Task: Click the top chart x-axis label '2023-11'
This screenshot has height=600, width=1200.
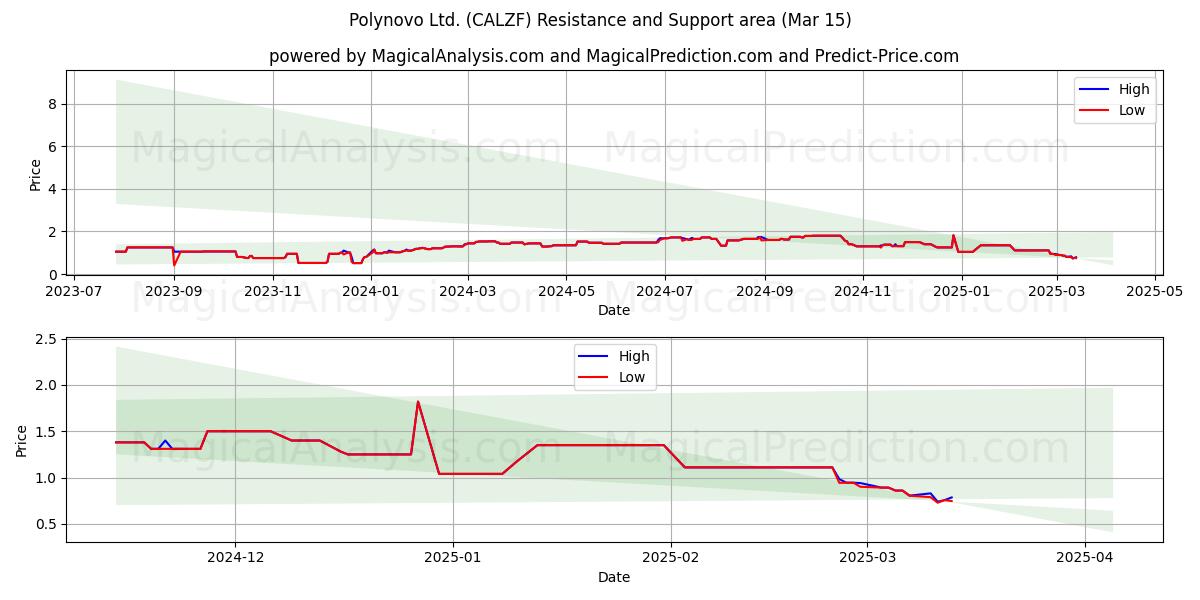Action: tap(272, 292)
